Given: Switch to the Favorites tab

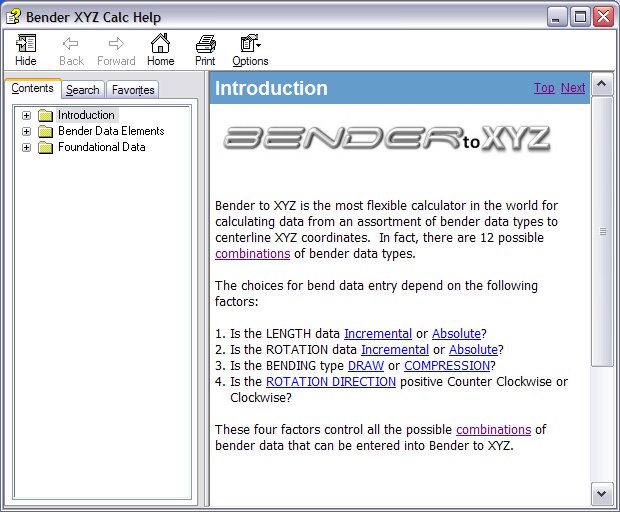Looking at the screenshot, I should coord(133,90).
